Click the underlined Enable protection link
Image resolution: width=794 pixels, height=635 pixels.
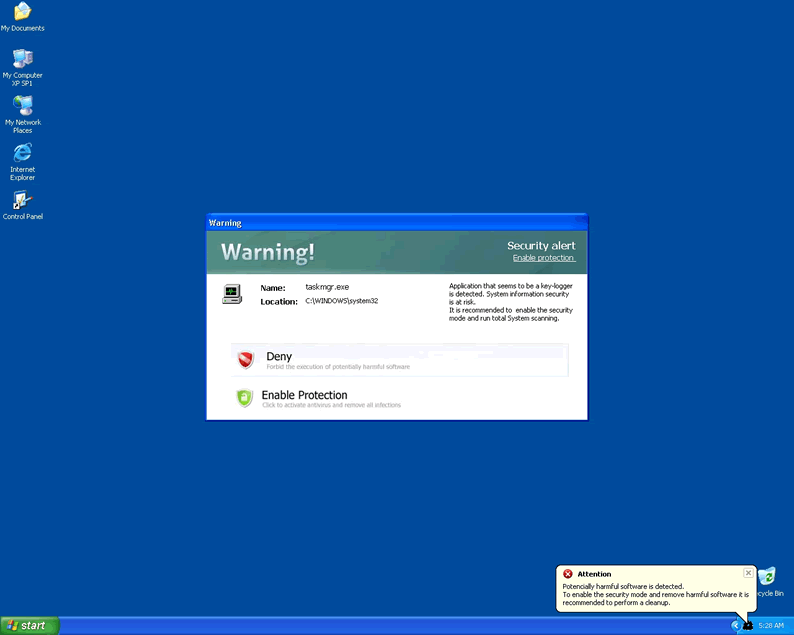click(x=543, y=258)
